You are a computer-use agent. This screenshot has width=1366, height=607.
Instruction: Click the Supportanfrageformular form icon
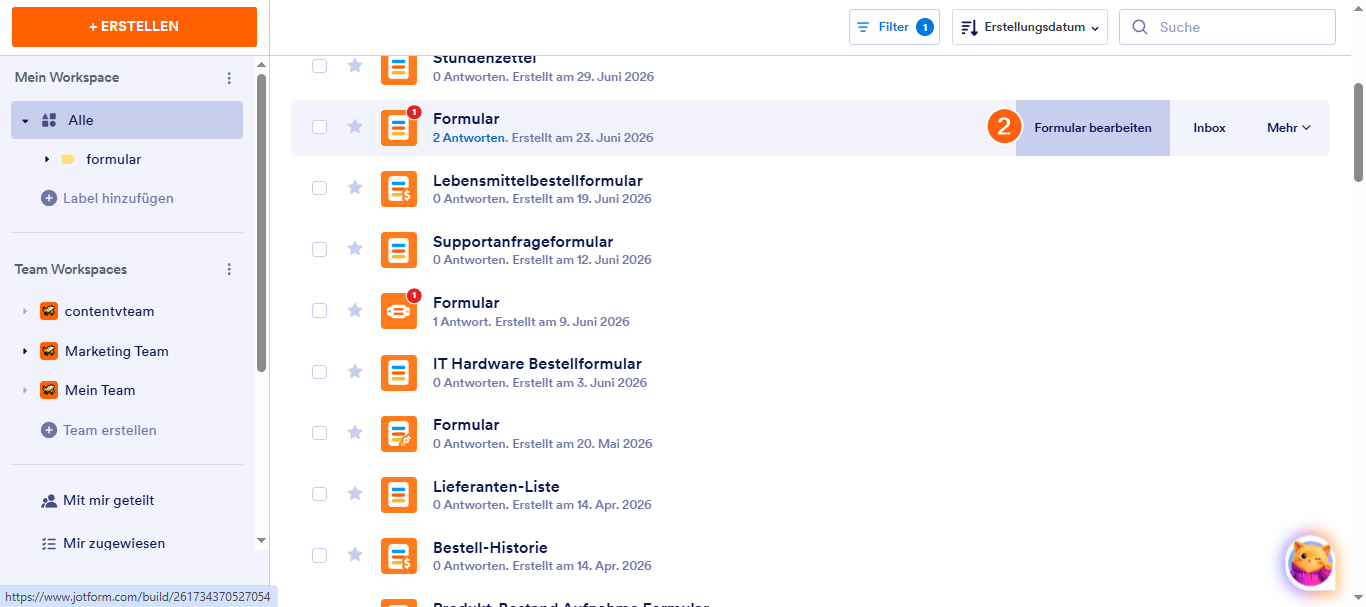tap(399, 250)
